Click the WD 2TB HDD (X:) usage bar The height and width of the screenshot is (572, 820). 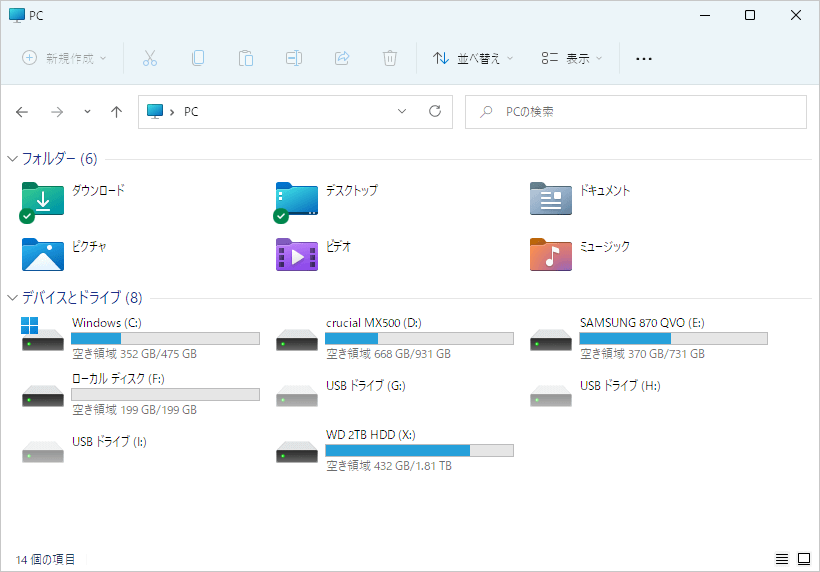[419, 451]
